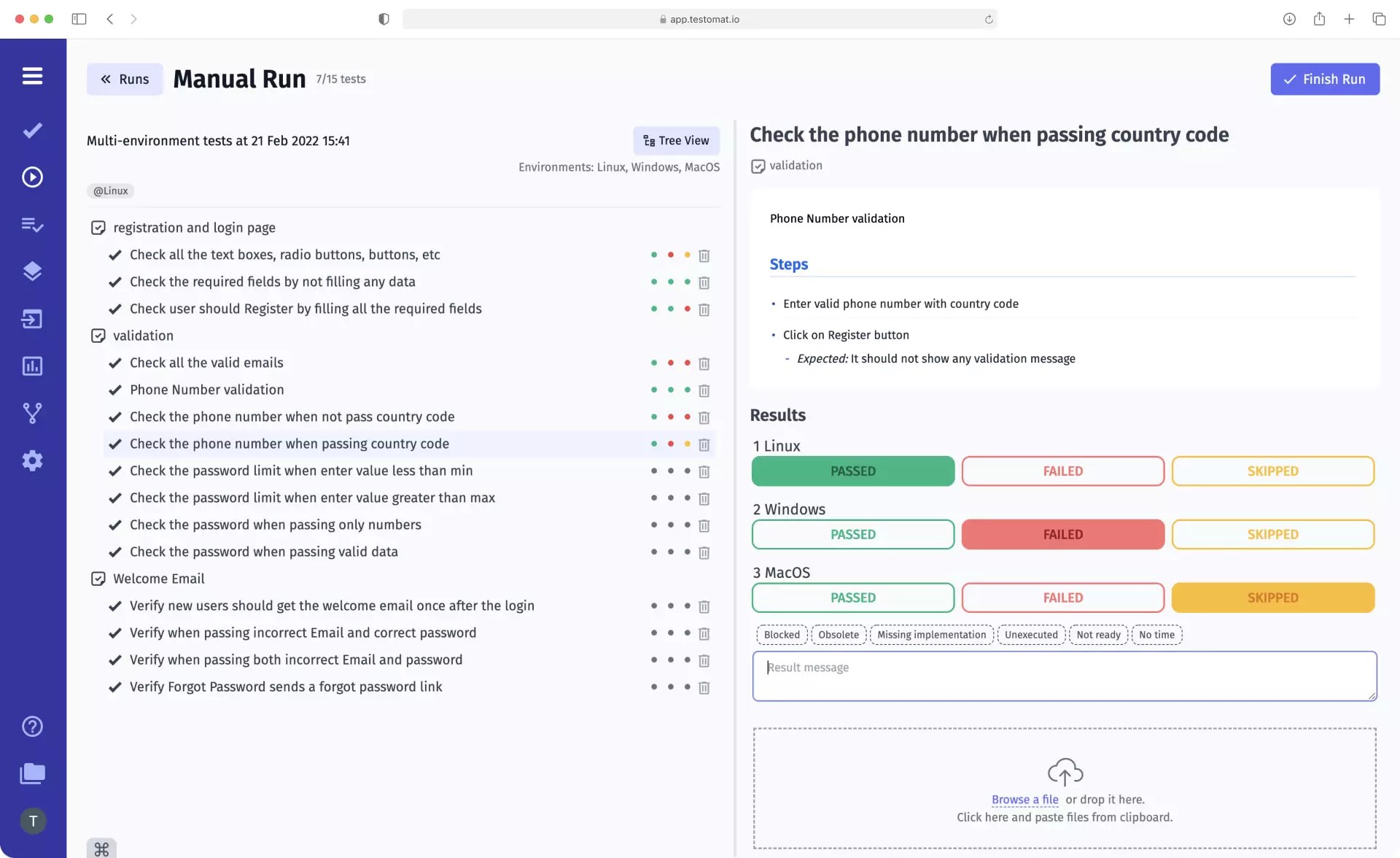Click the Browse a file link

click(1024, 799)
